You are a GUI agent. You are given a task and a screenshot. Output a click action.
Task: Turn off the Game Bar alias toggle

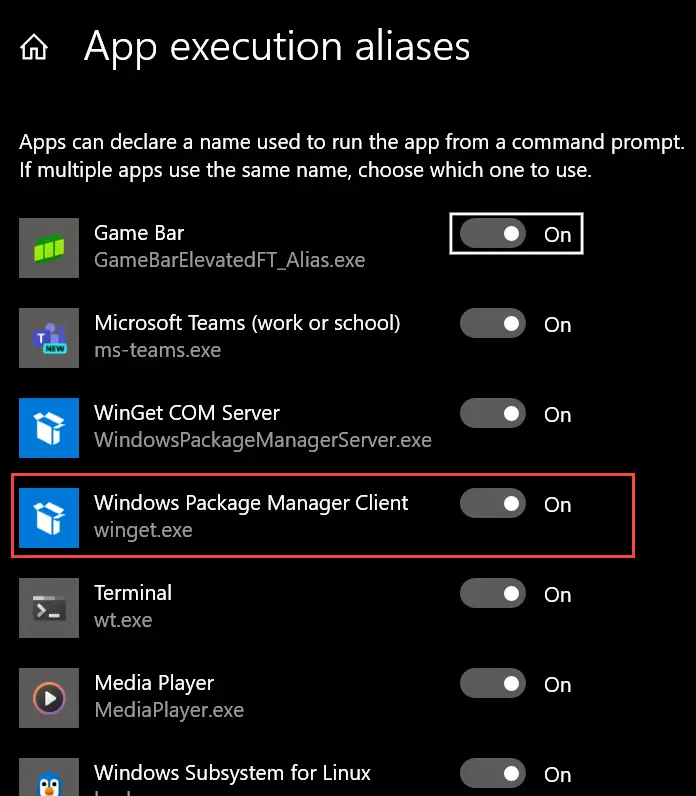(x=493, y=234)
